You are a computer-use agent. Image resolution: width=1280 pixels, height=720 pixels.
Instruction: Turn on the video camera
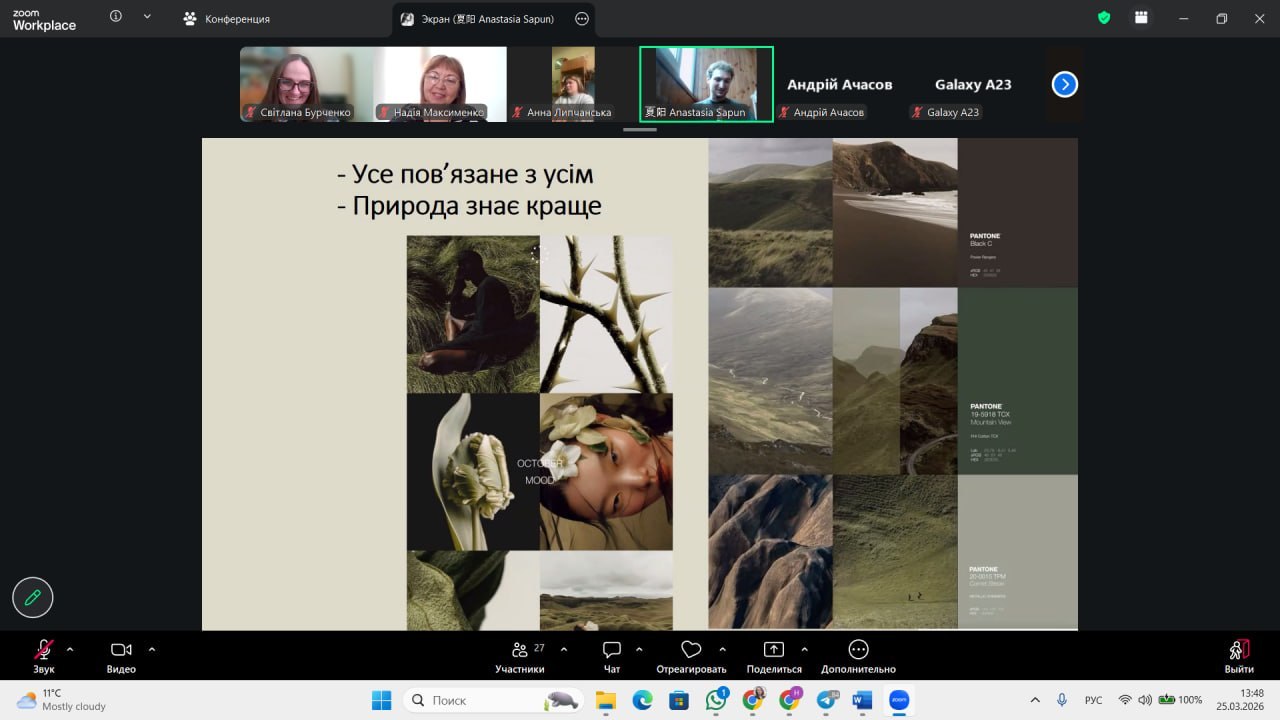pyautogui.click(x=121, y=656)
